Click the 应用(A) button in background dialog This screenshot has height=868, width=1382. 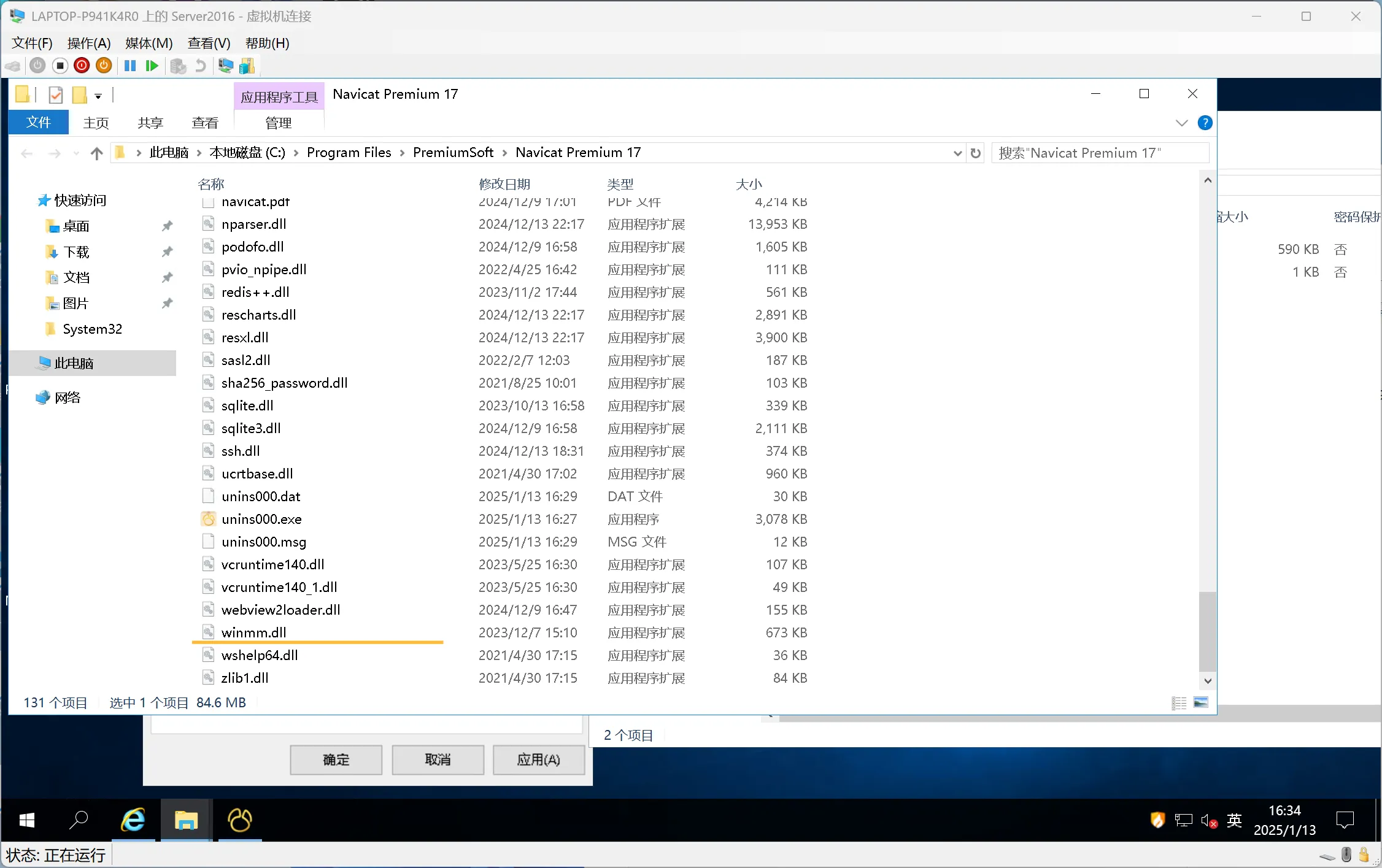(539, 760)
